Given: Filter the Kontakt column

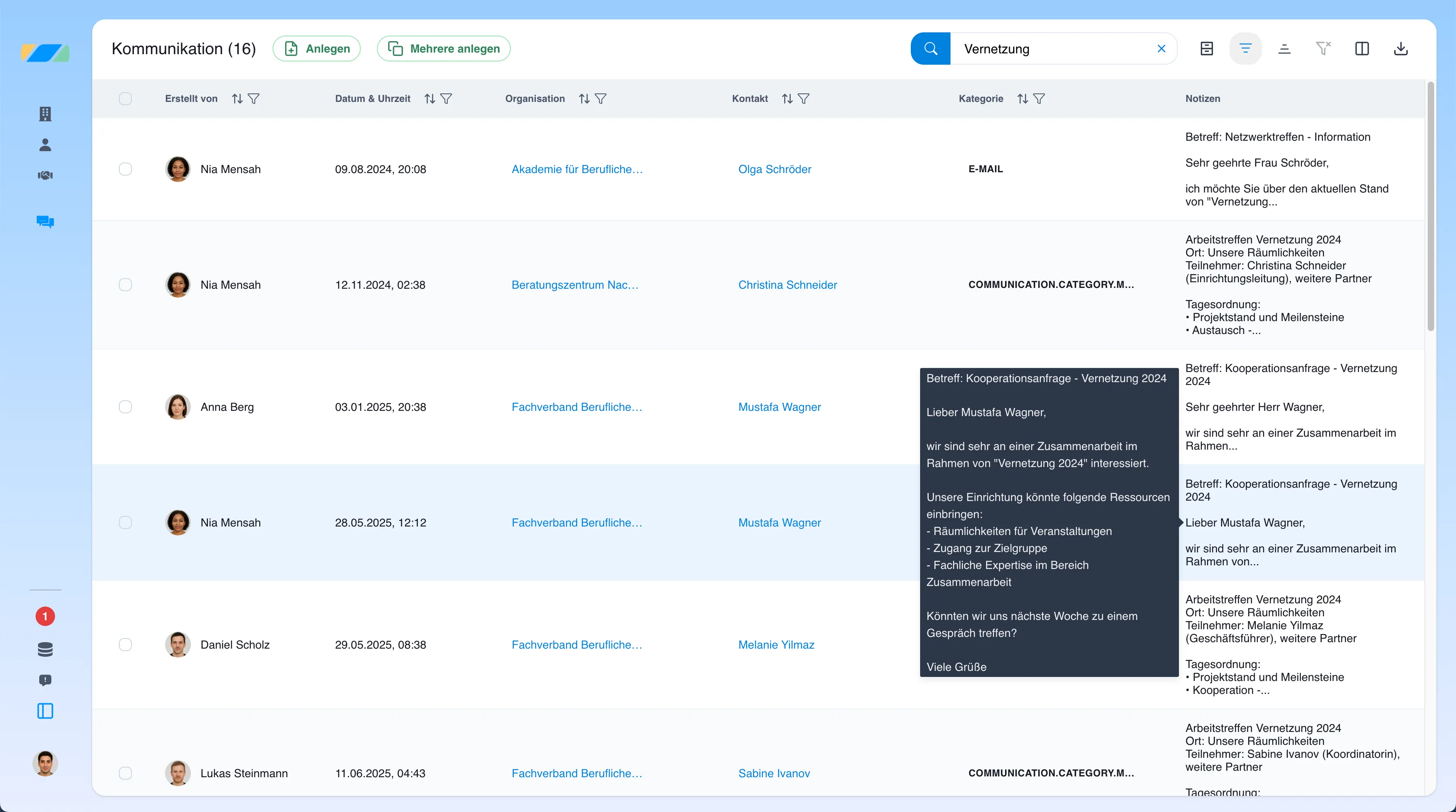Looking at the screenshot, I should pyautogui.click(x=804, y=98).
